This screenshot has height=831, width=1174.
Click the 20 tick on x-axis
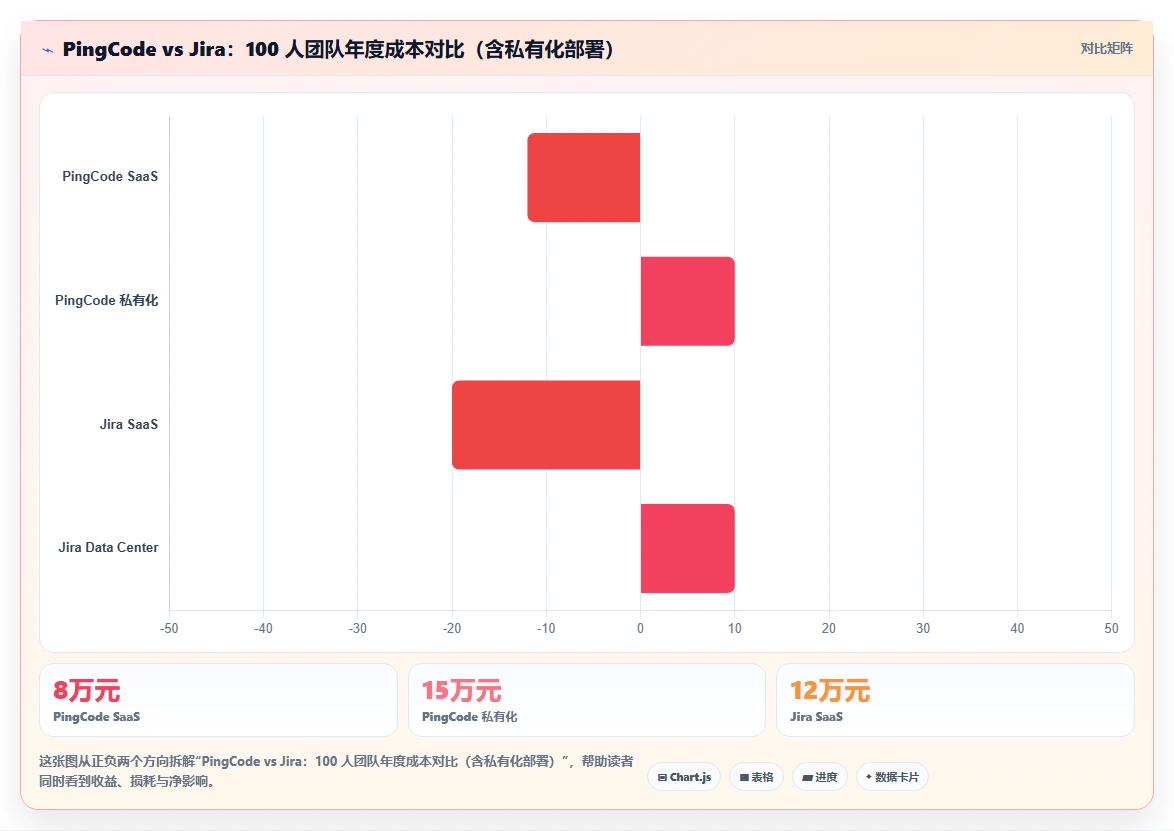point(829,628)
